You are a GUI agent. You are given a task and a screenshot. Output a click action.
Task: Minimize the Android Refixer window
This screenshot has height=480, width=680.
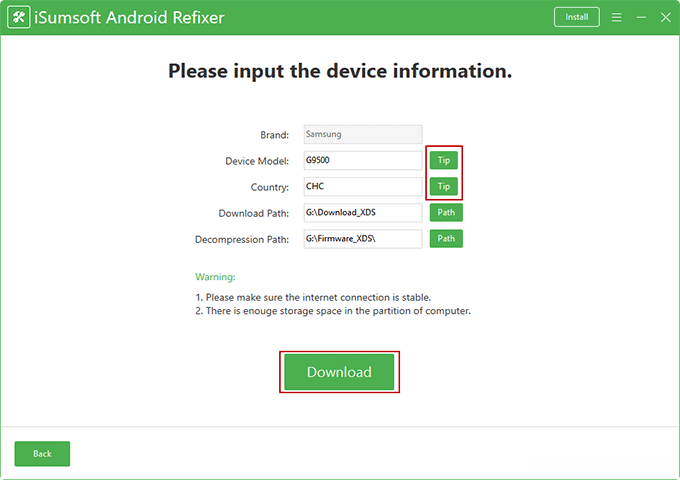tap(641, 17)
